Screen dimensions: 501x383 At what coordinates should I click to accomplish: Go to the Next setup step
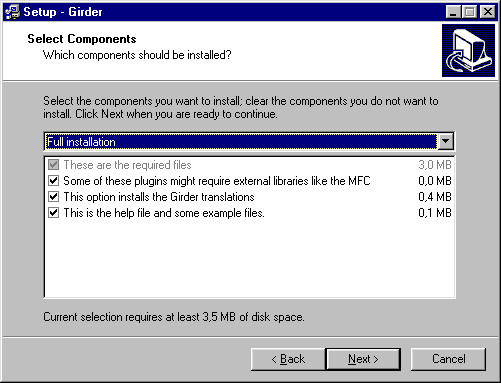coord(363,359)
